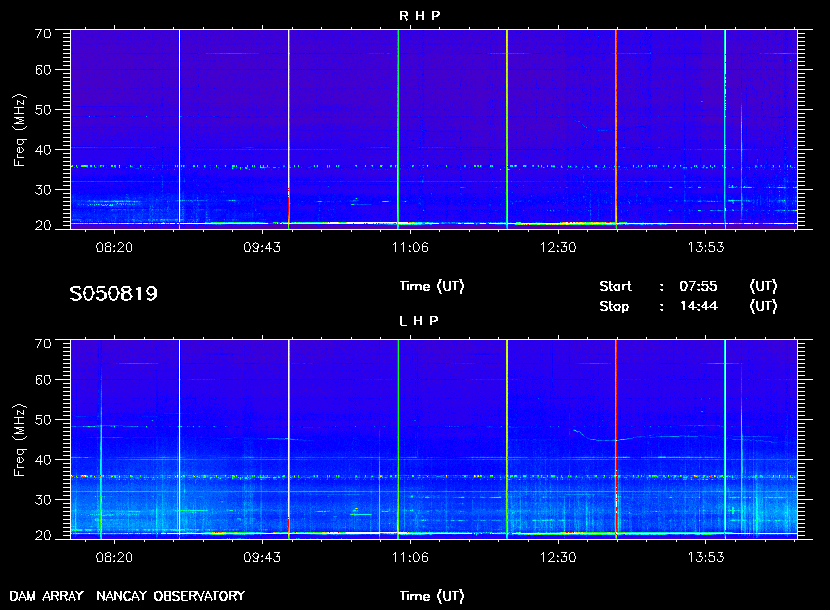This screenshot has width=830, height=610.
Task: Click the 'Freq (MHz)' label of LHP panel
Action: pos(19,441)
